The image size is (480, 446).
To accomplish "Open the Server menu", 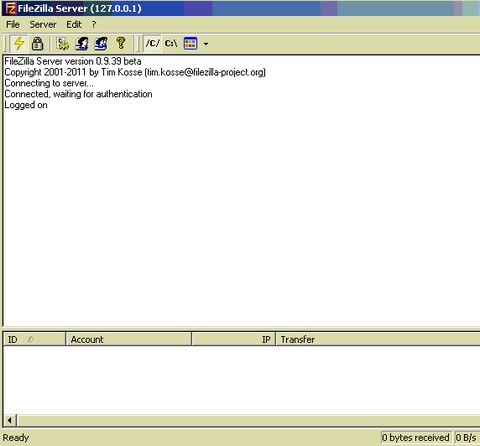I will [x=43, y=25].
